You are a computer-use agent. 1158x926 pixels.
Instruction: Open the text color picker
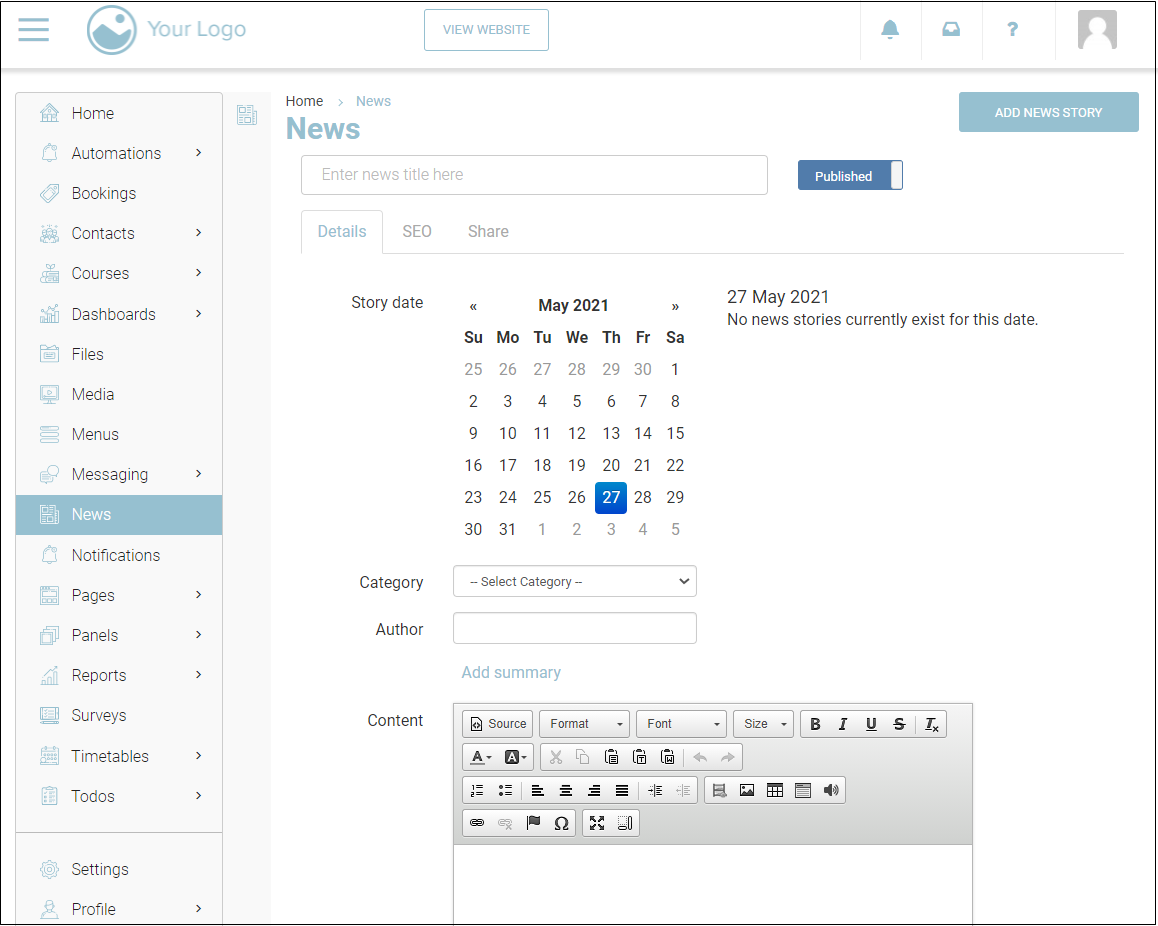coord(481,757)
